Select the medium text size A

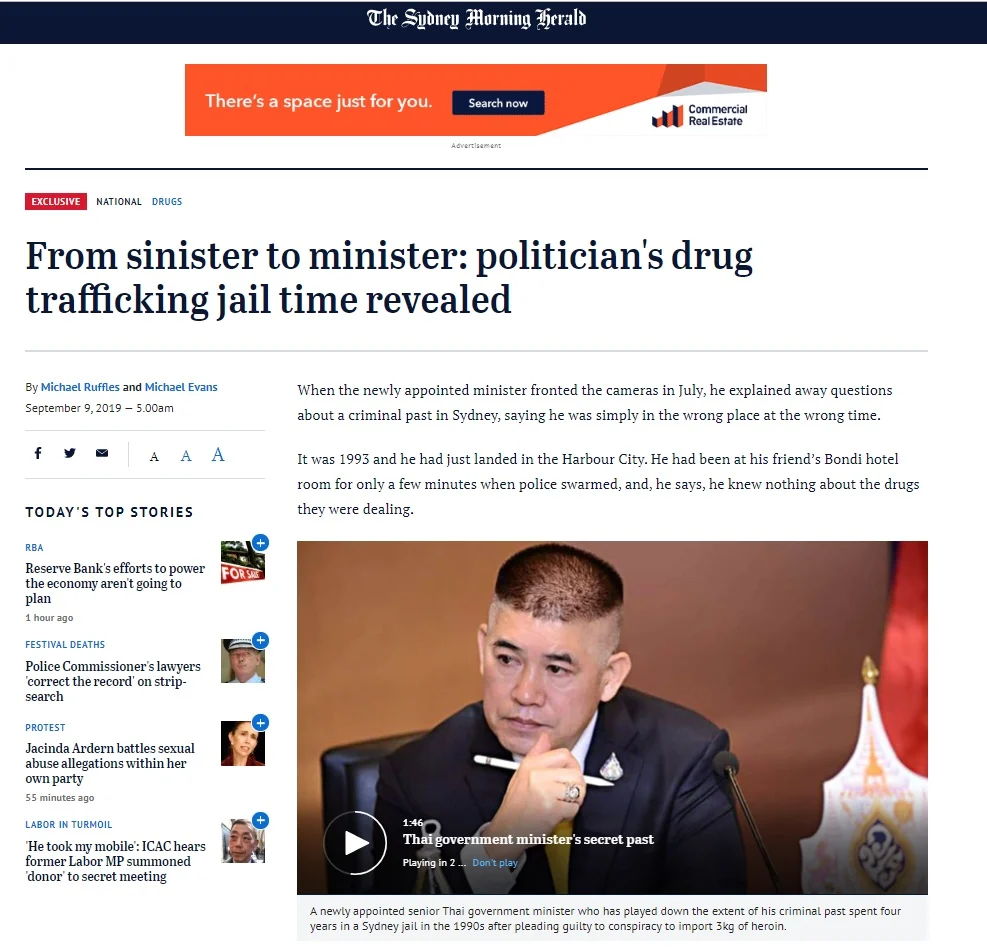pos(186,456)
